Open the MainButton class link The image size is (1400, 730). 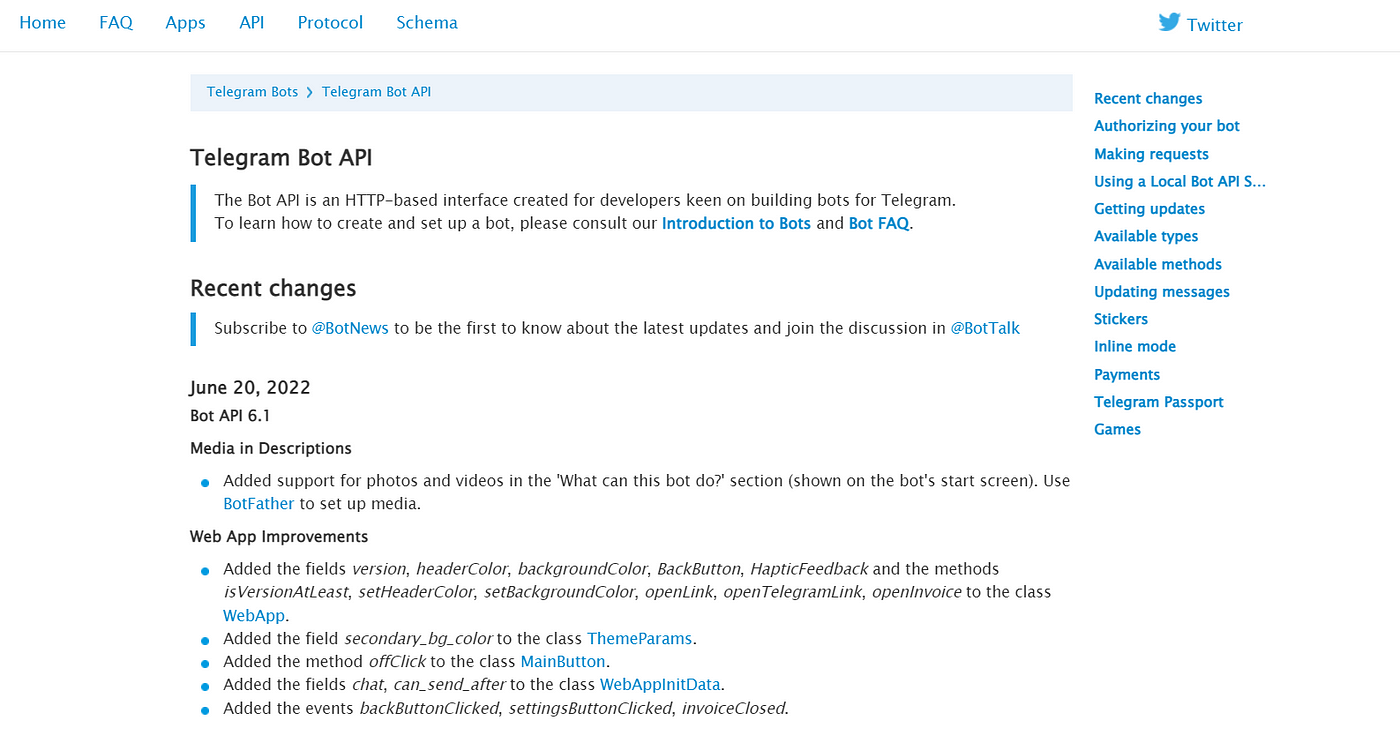coord(563,661)
